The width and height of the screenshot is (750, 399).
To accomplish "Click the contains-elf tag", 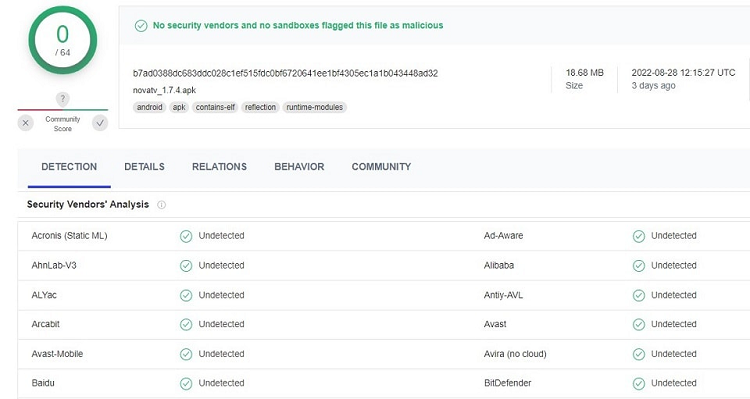I will [x=215, y=108].
